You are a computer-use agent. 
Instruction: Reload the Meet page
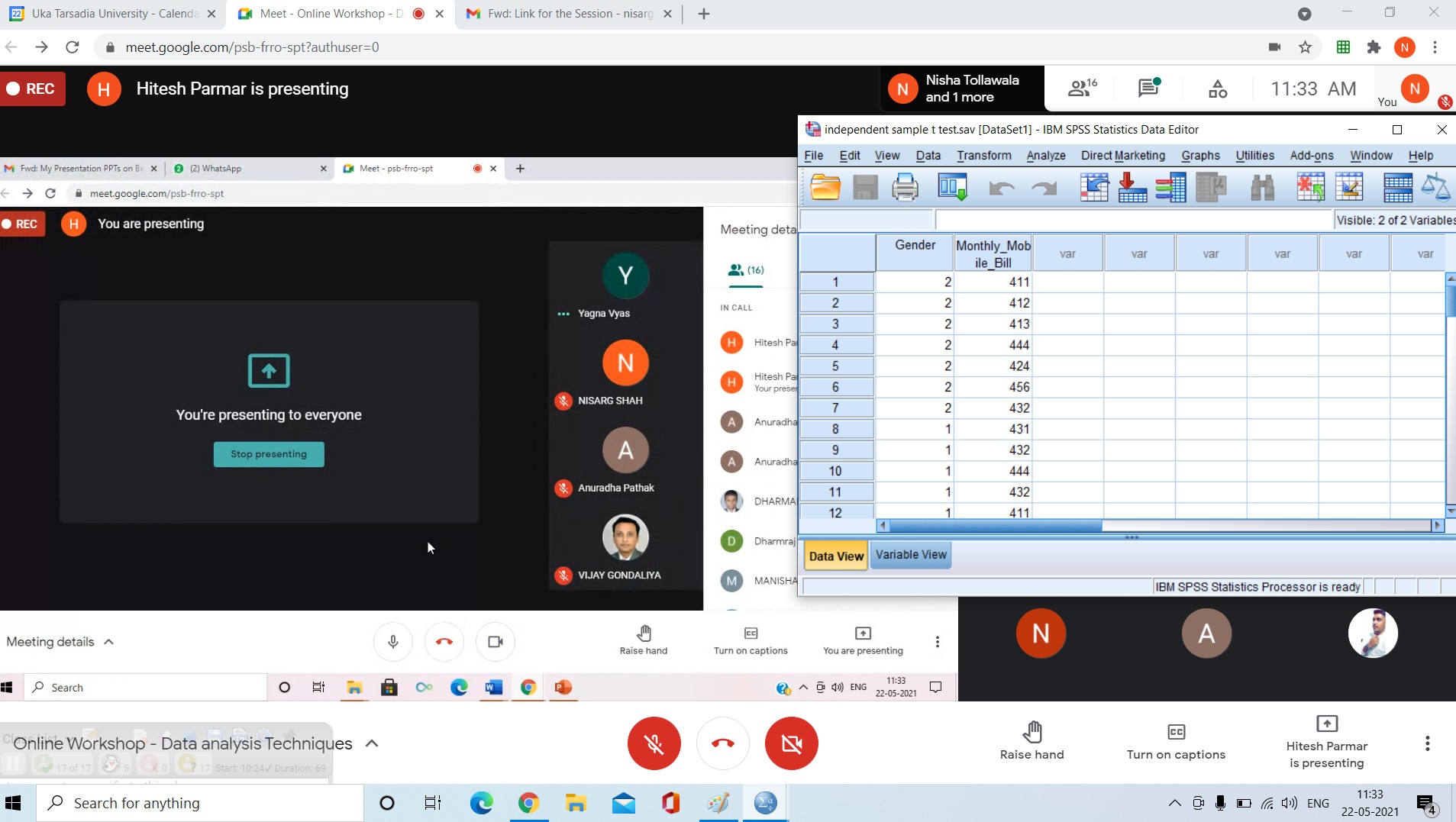pyautogui.click(x=73, y=47)
